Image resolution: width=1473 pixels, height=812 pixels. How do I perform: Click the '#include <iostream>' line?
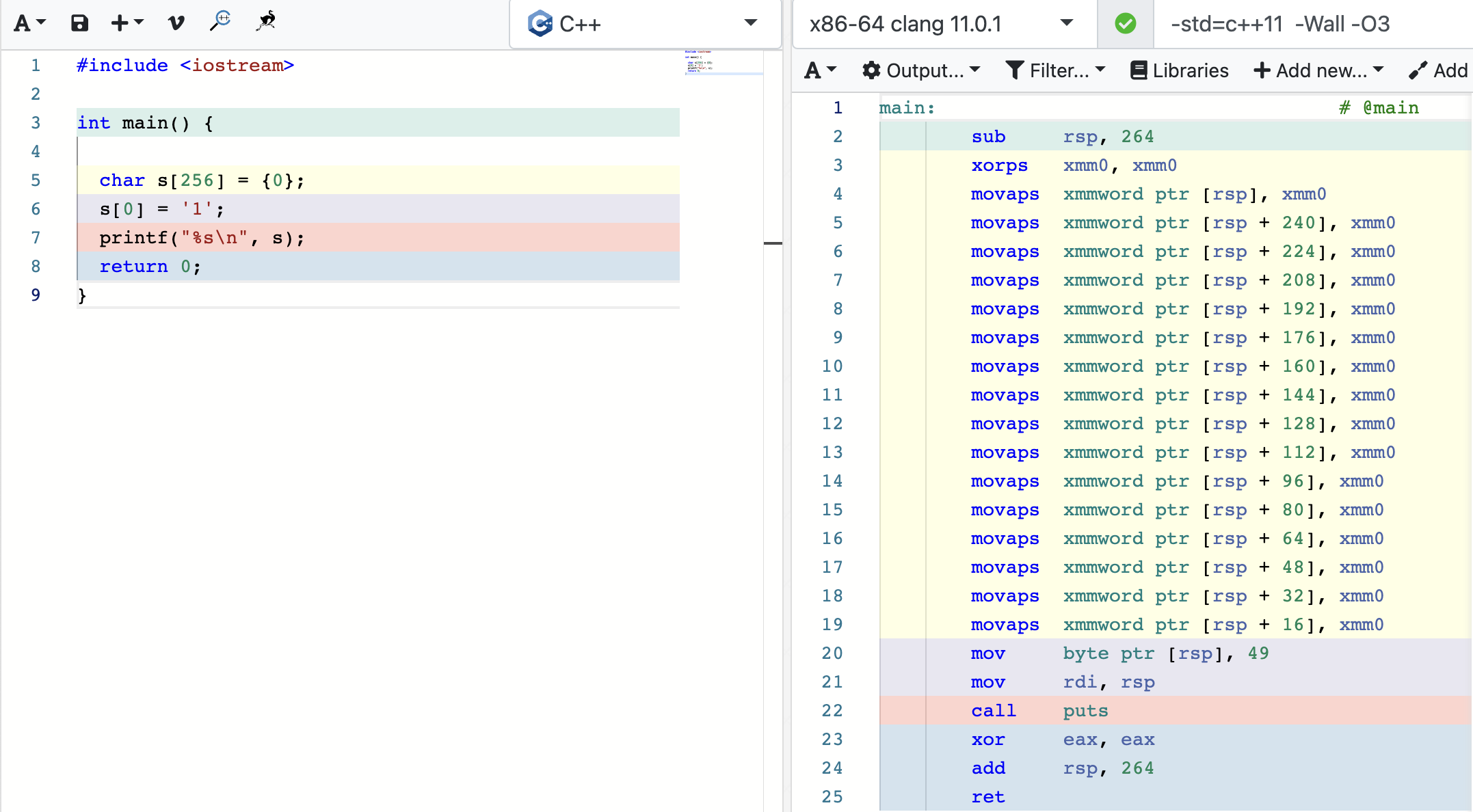click(185, 66)
